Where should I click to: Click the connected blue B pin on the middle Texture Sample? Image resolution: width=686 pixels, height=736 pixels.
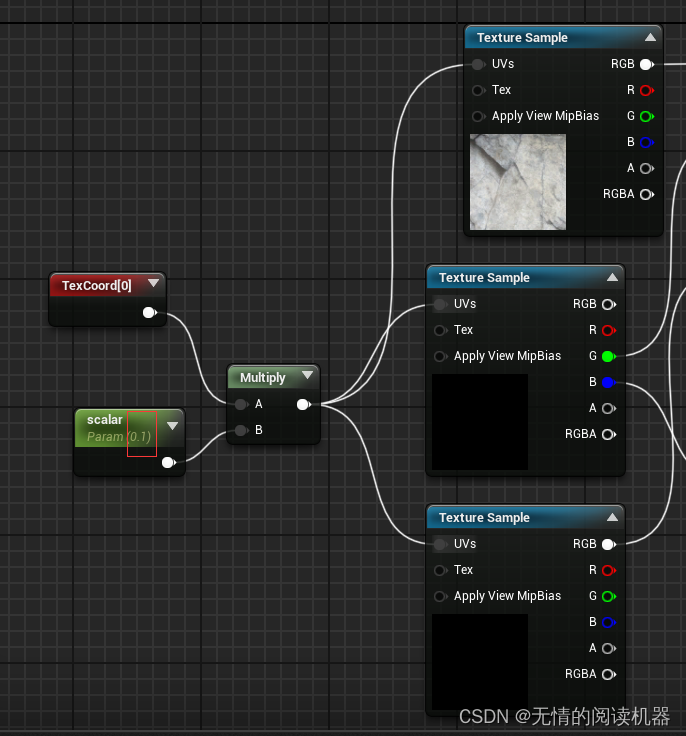pyautogui.click(x=608, y=382)
